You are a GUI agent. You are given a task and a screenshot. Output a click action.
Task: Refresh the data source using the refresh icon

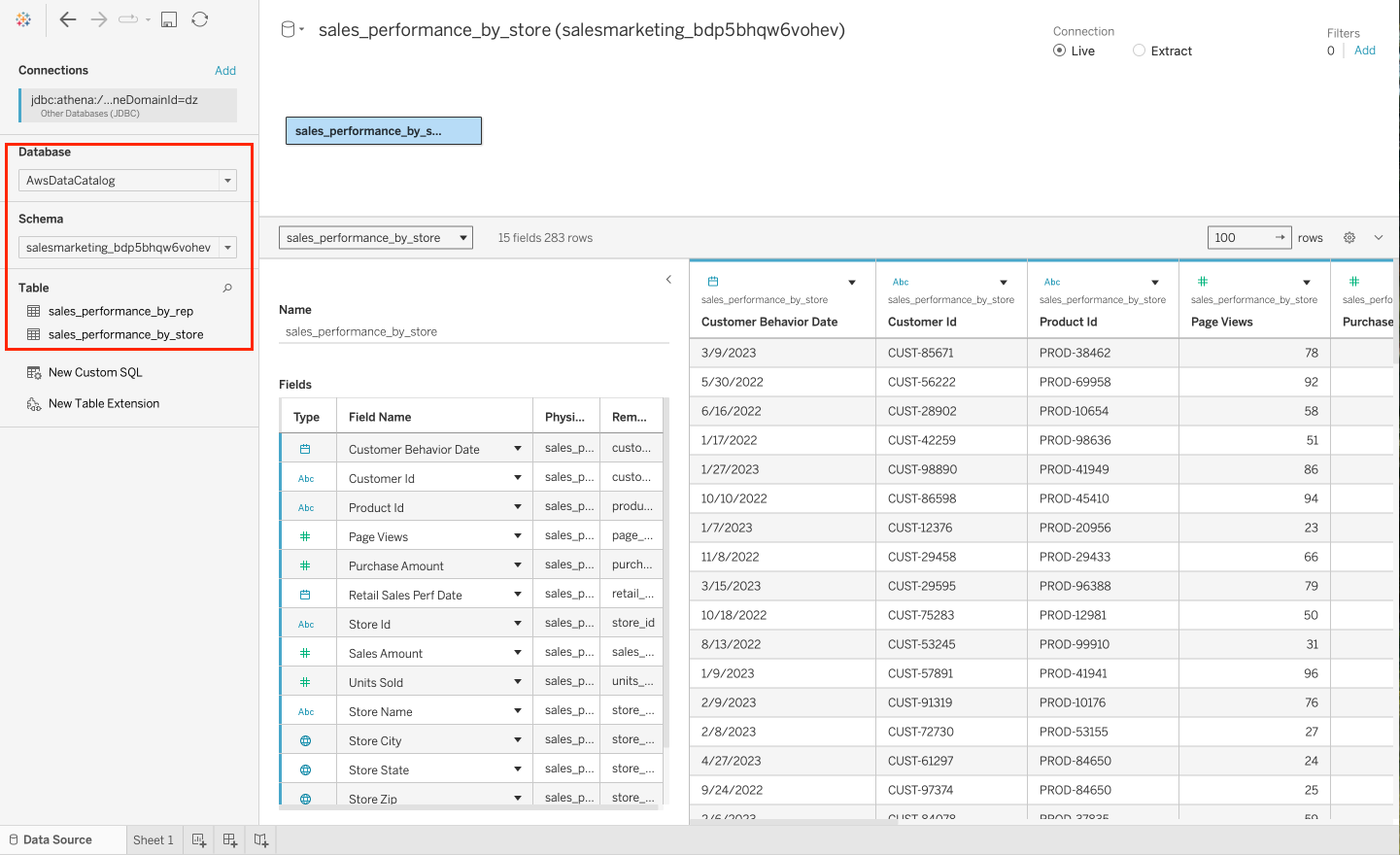coord(200,19)
